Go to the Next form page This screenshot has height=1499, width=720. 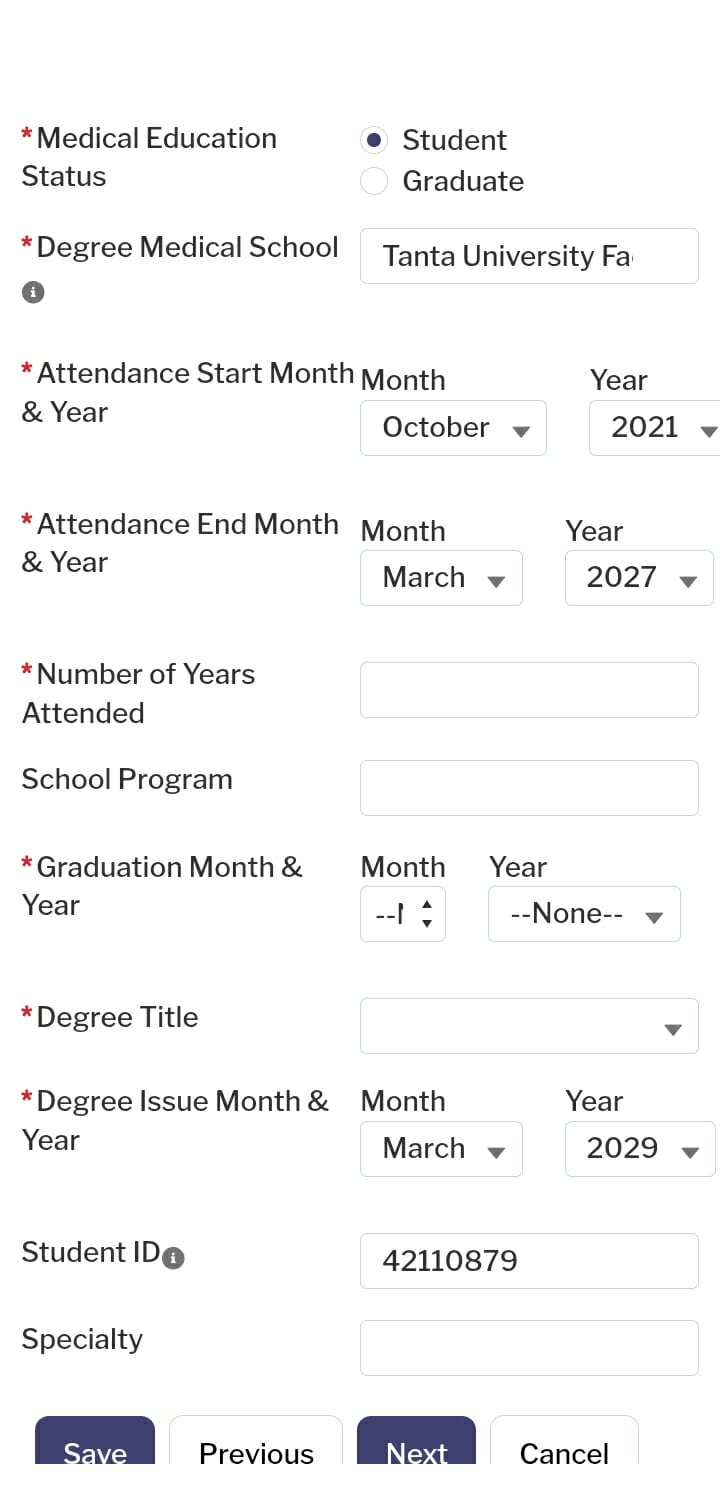click(416, 1450)
